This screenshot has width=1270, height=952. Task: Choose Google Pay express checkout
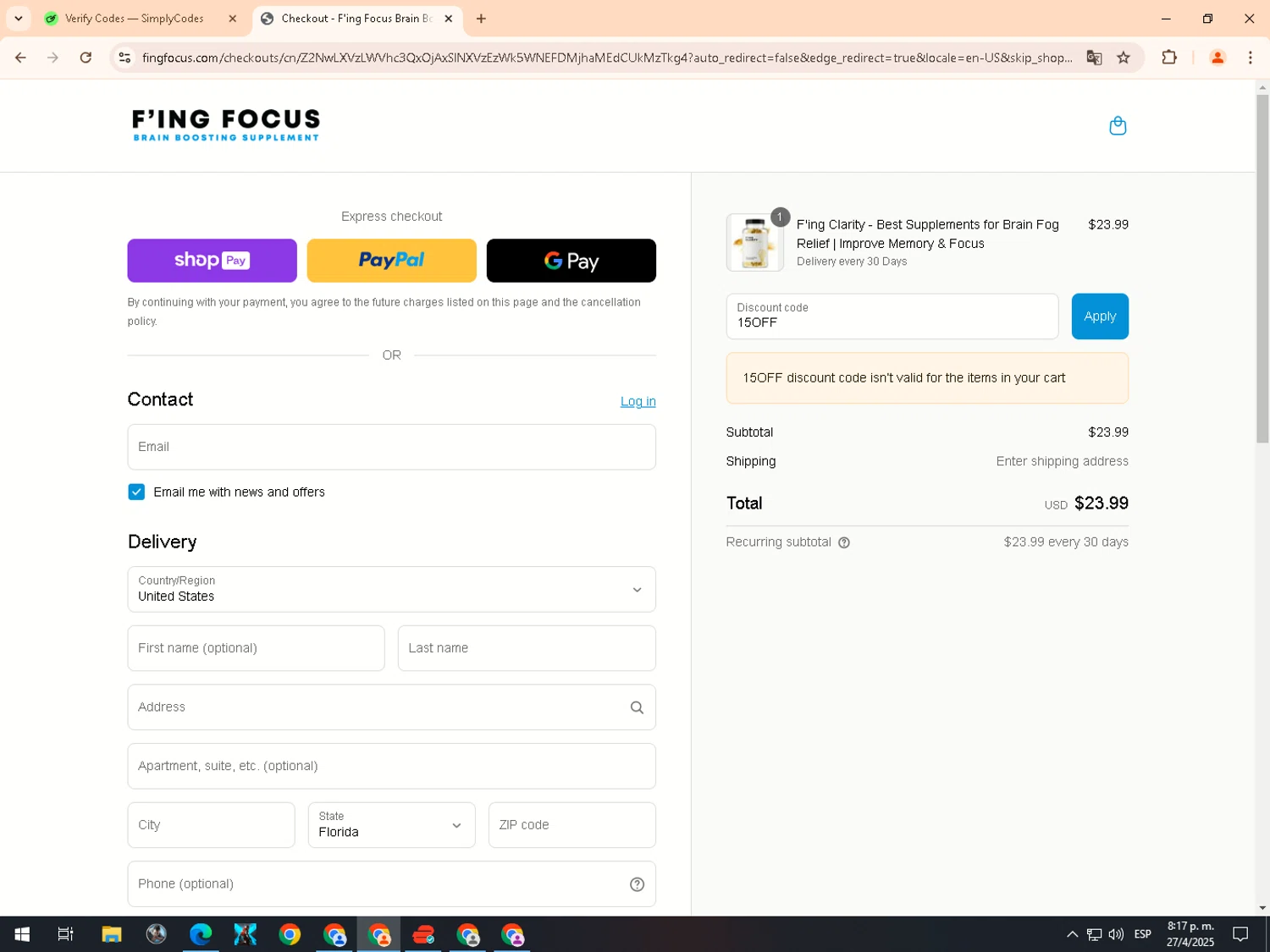pos(571,261)
